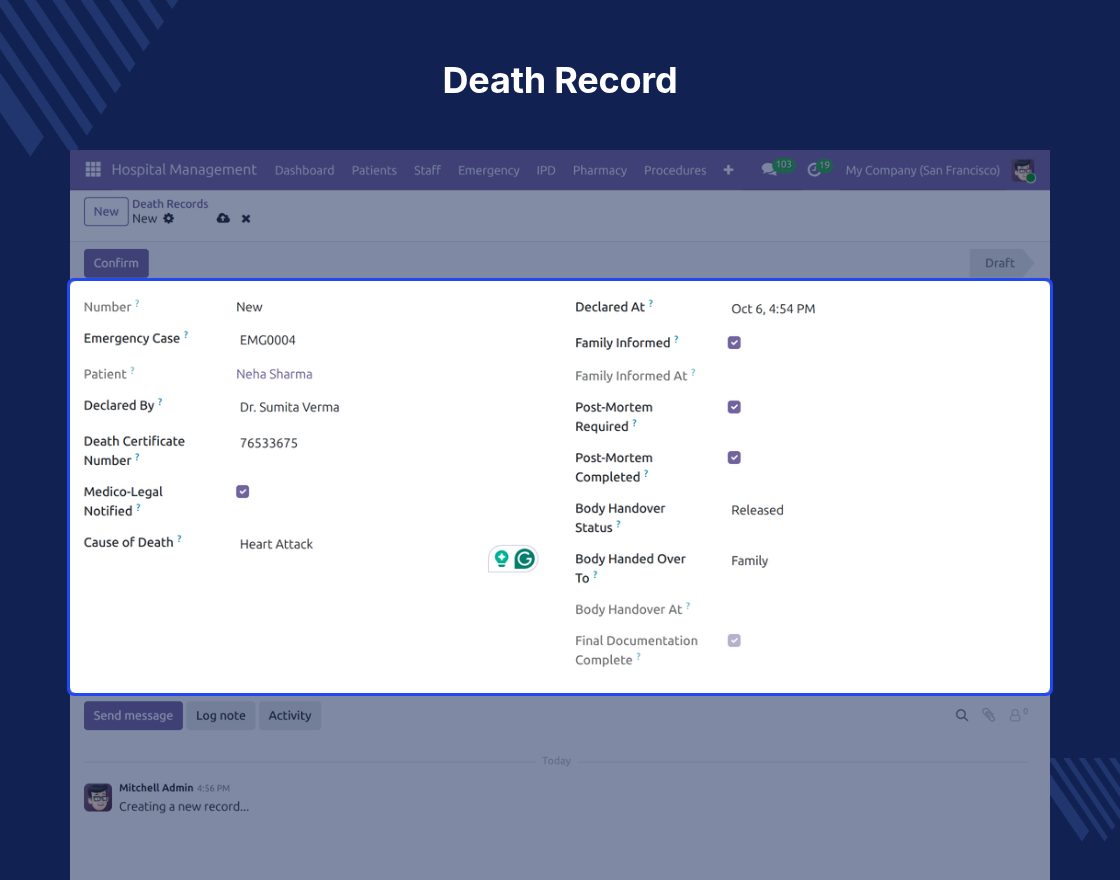Open the Procedures menu
The width and height of the screenshot is (1120, 880).
[675, 170]
